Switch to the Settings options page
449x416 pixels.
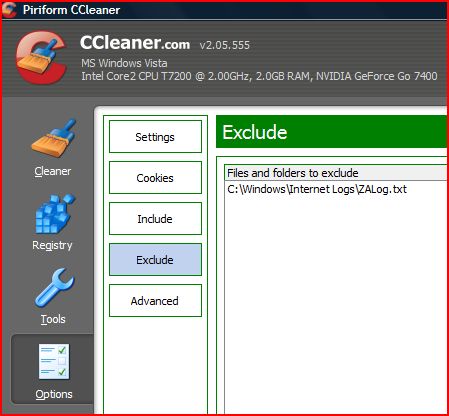155,137
